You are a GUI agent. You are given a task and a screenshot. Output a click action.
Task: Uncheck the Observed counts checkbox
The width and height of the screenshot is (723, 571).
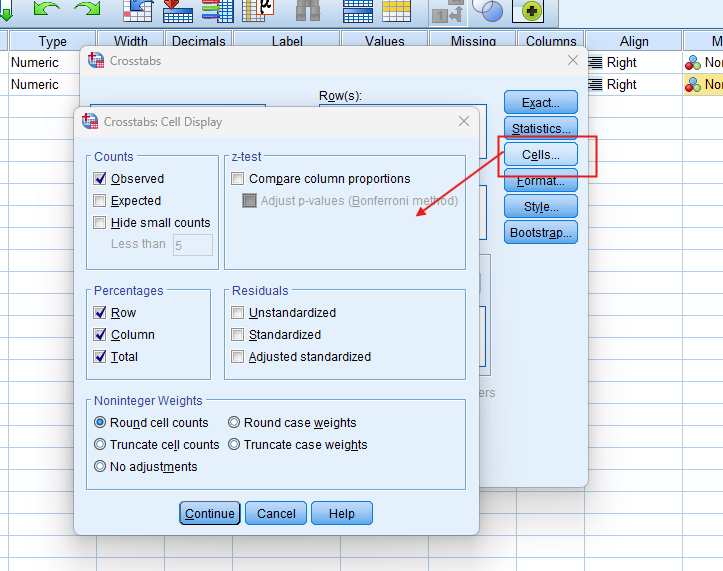[100, 179]
